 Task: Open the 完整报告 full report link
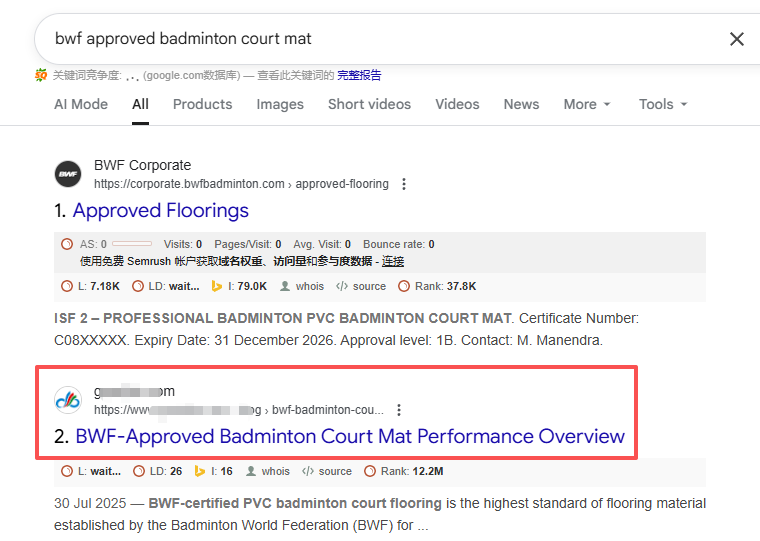coord(359,75)
